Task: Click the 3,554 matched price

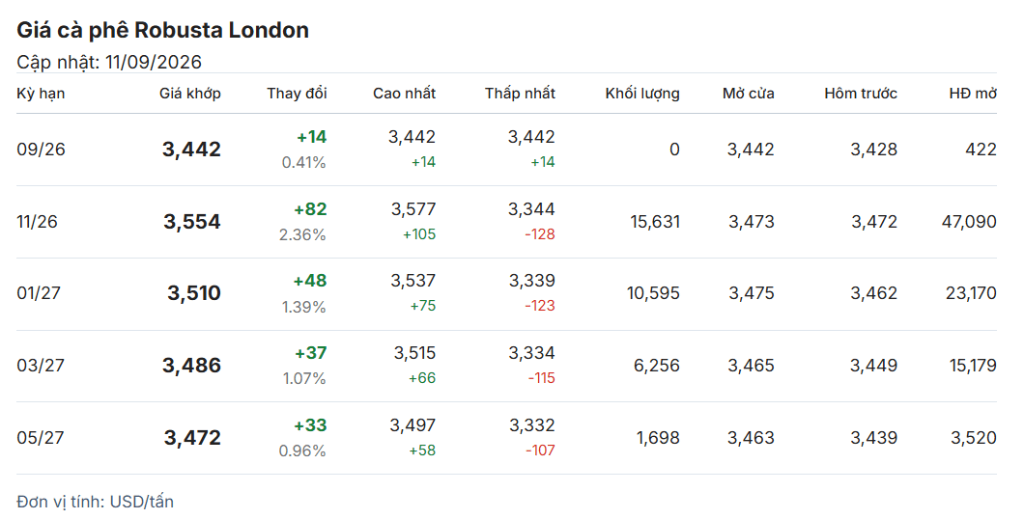Action: pyautogui.click(x=192, y=222)
